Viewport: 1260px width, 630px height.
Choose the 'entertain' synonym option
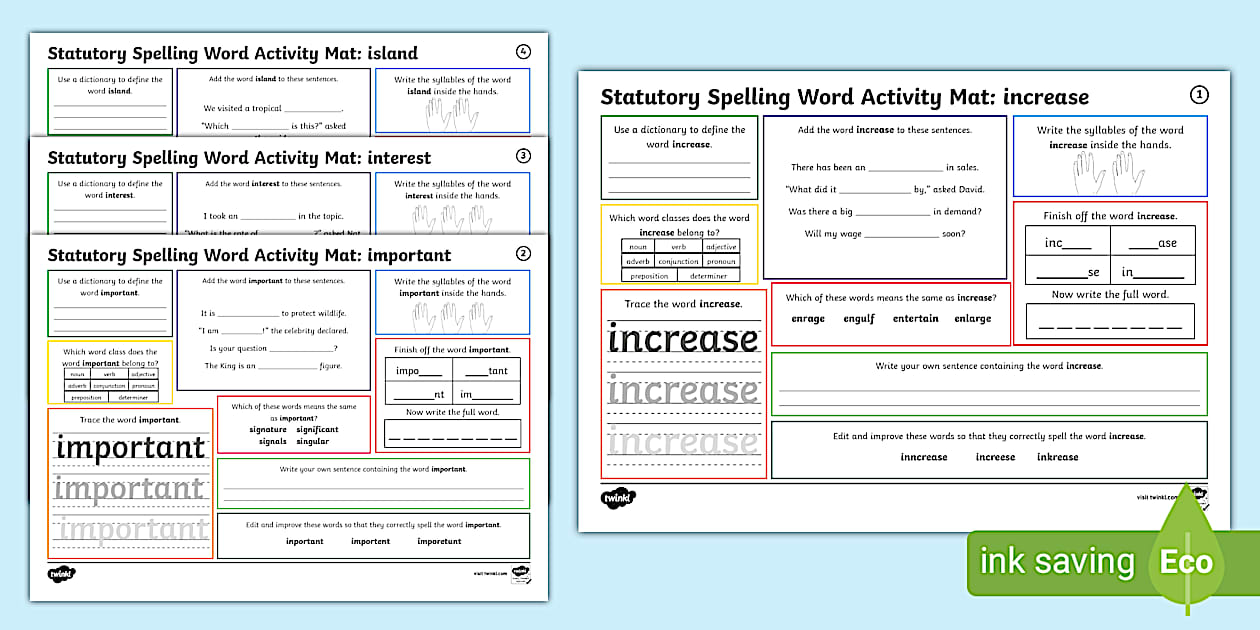click(x=915, y=319)
